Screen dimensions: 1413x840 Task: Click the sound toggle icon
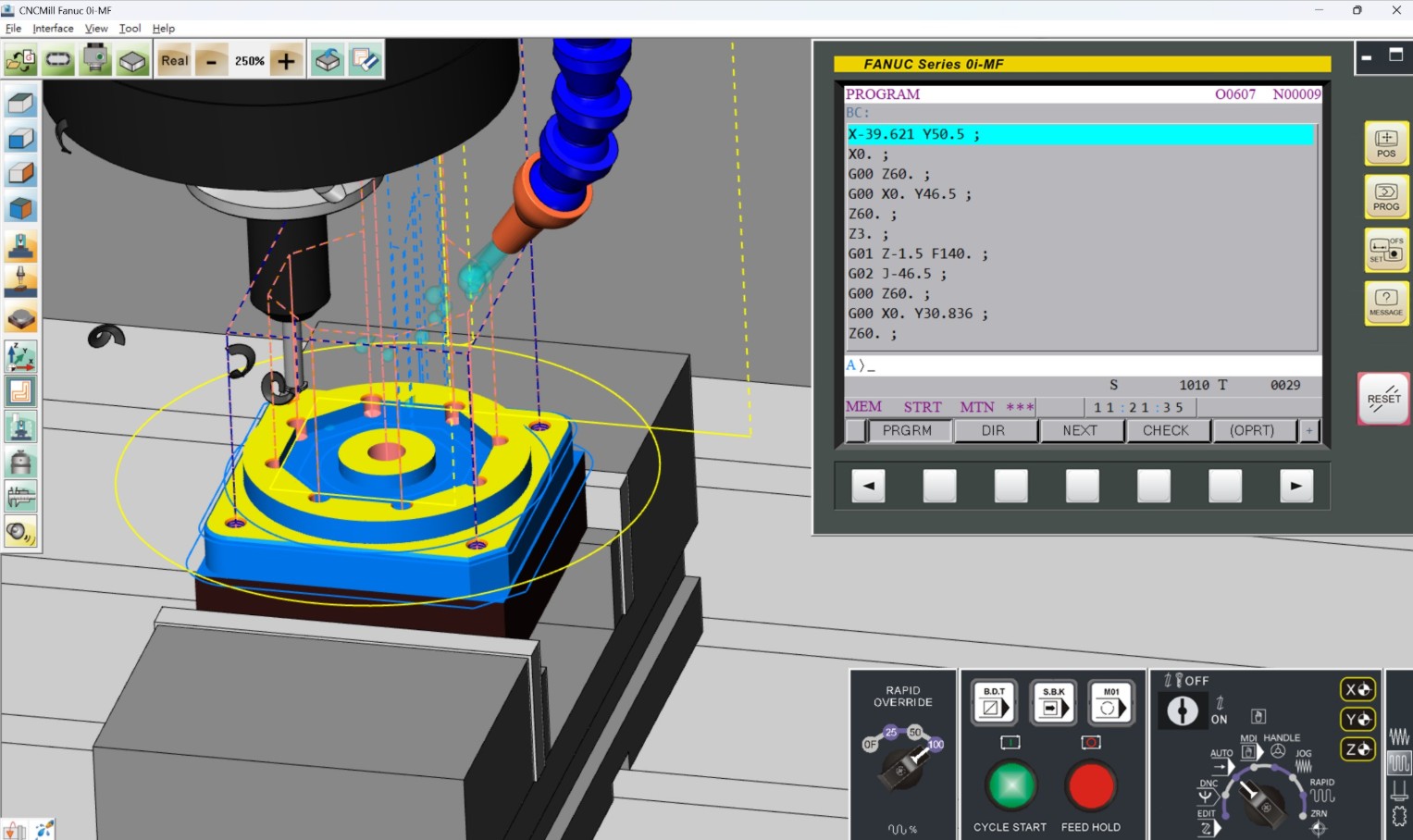tap(20, 533)
